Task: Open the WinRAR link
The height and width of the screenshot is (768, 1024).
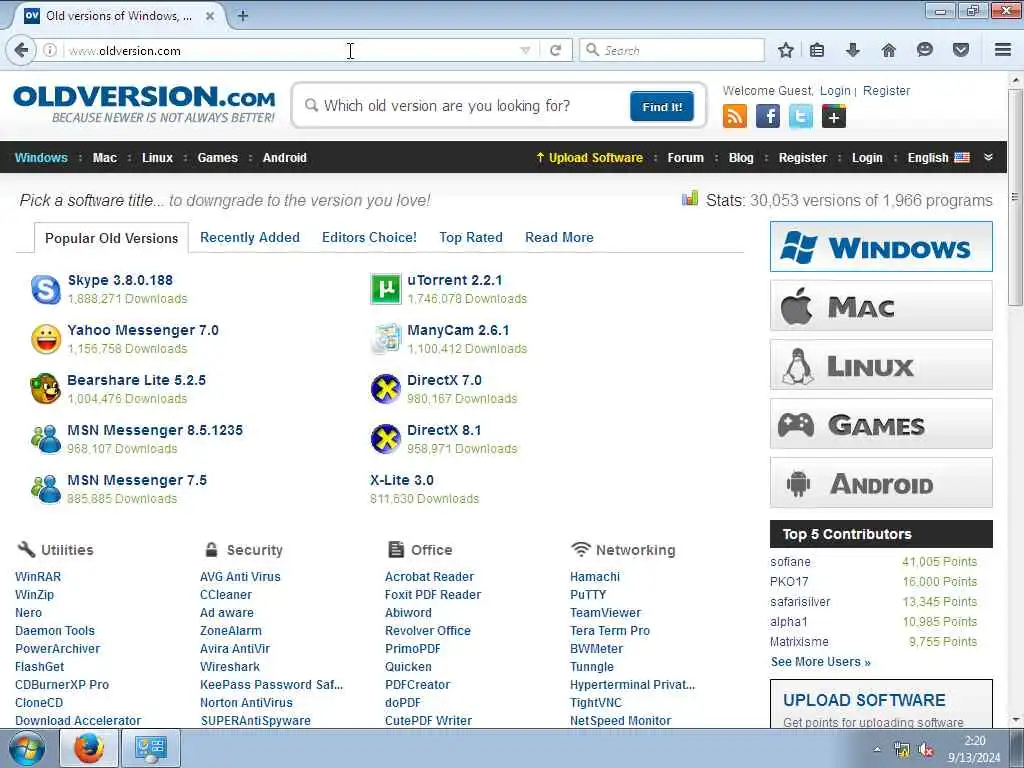Action: [38, 577]
